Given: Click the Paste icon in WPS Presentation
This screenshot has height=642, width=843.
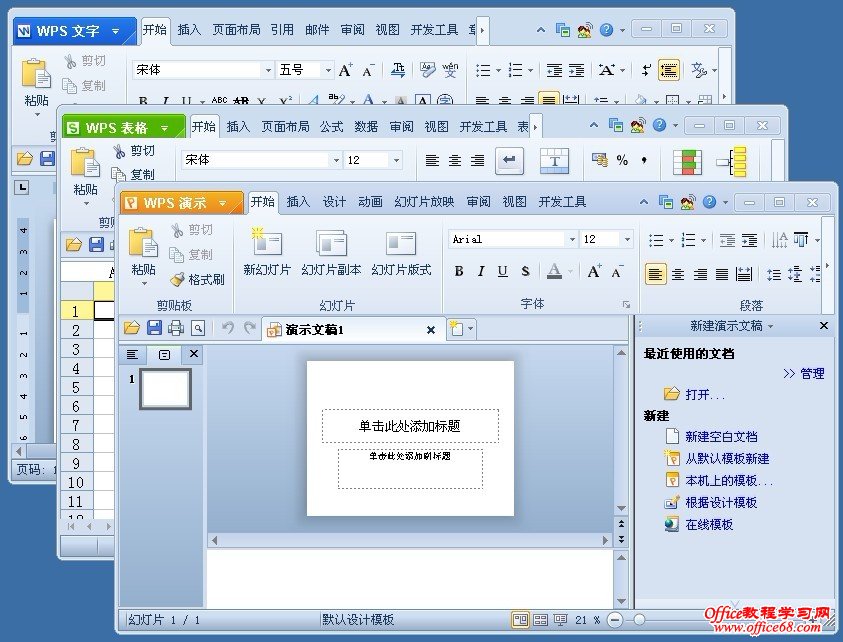Looking at the screenshot, I should pos(143,242).
